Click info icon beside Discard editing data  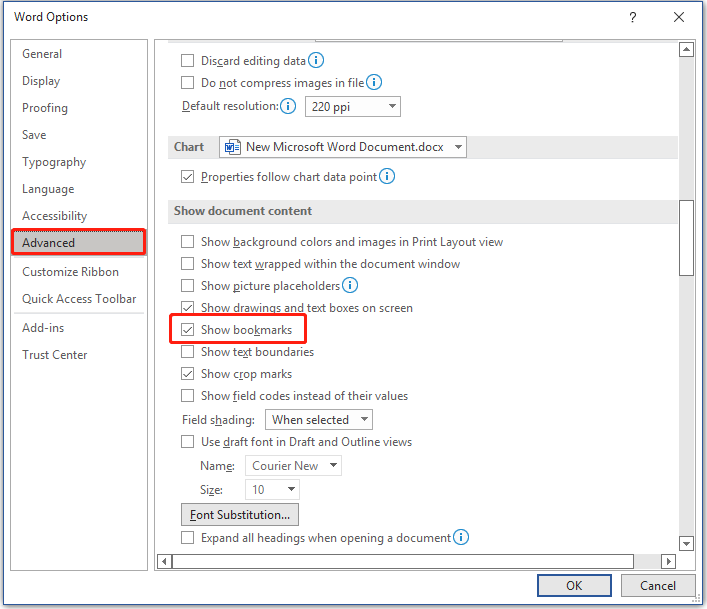click(316, 60)
